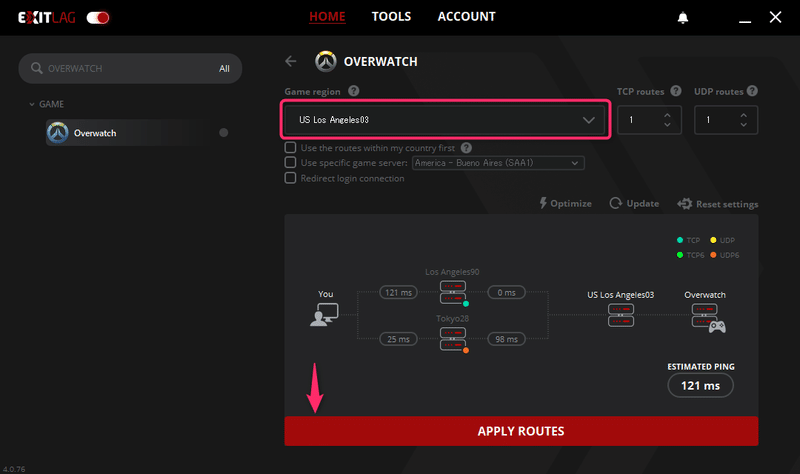Click the 121 ms latency label

398,292
